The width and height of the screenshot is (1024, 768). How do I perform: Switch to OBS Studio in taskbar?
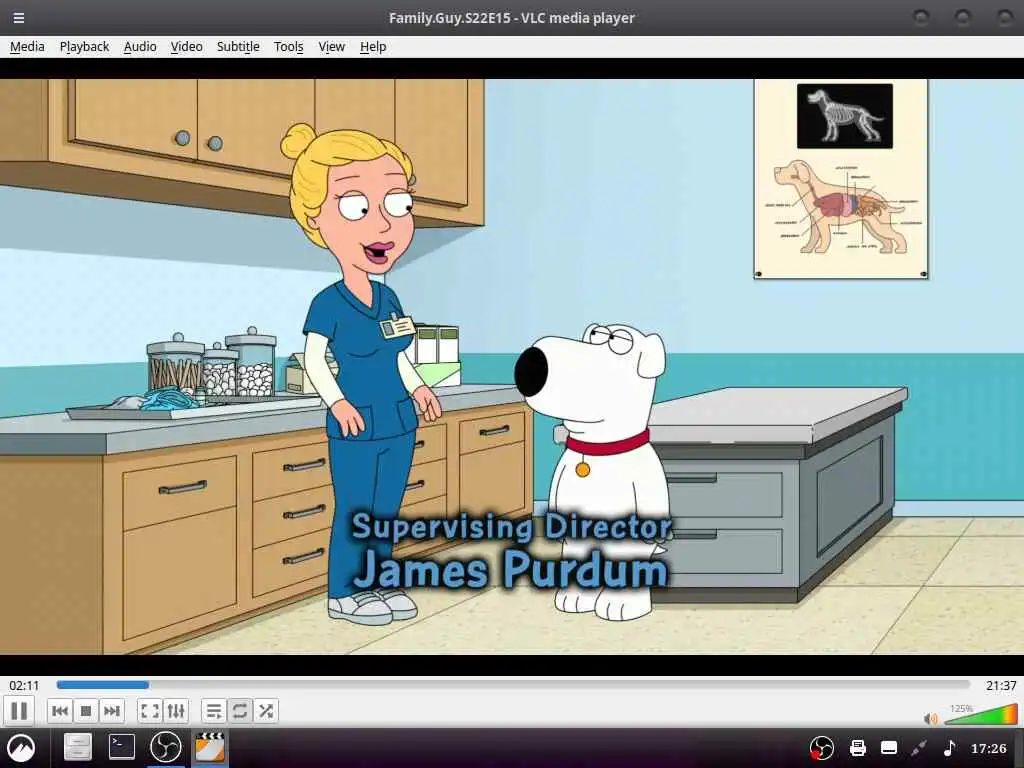(x=165, y=748)
